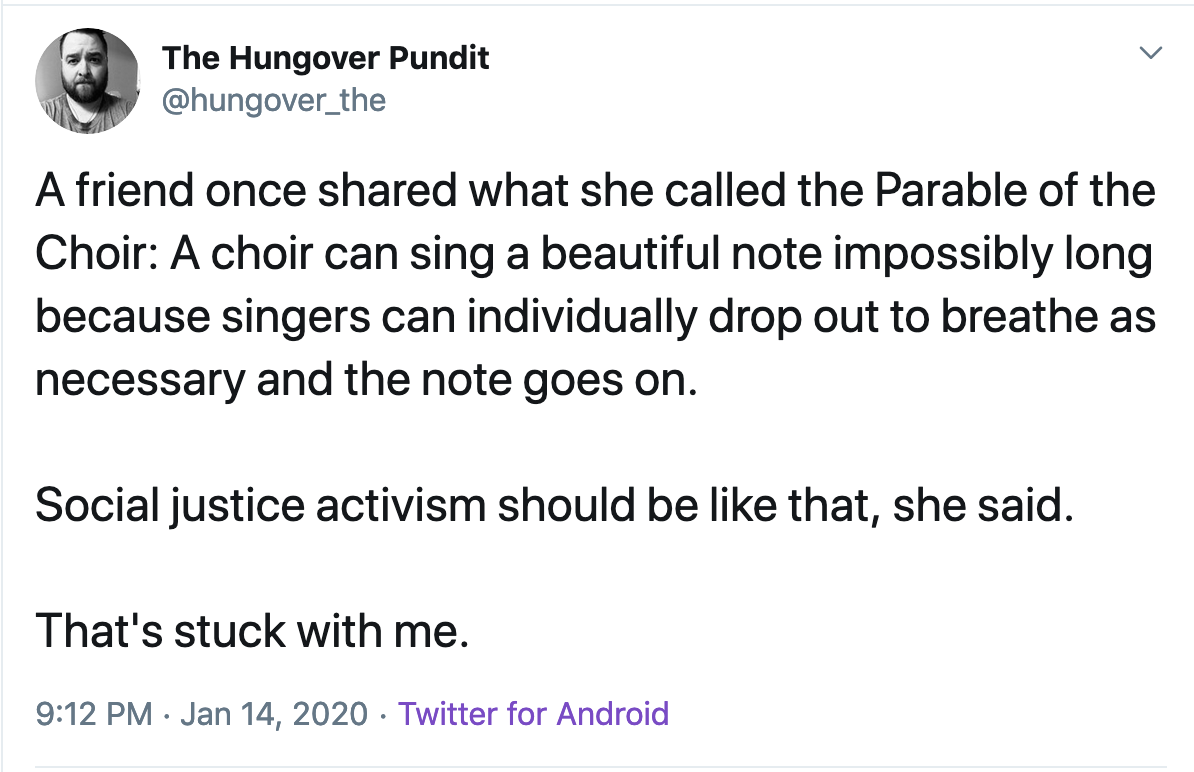Click the word "Pundit" in the account name
This screenshot has height=772, width=1194.
[x=439, y=58]
